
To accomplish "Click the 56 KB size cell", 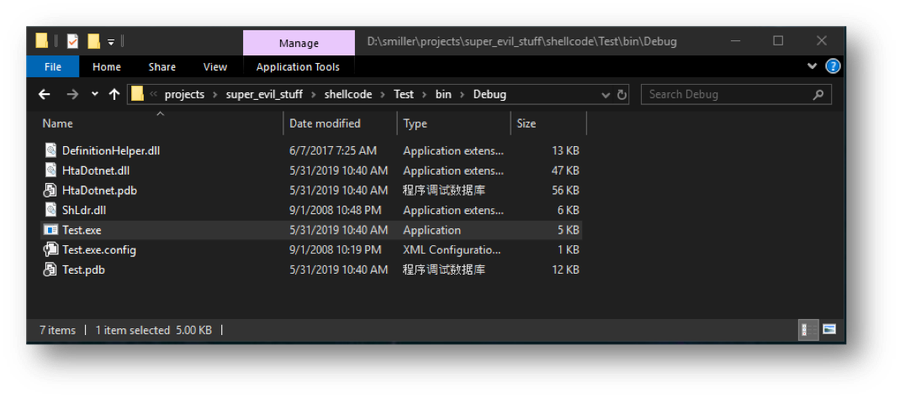I will tap(565, 190).
